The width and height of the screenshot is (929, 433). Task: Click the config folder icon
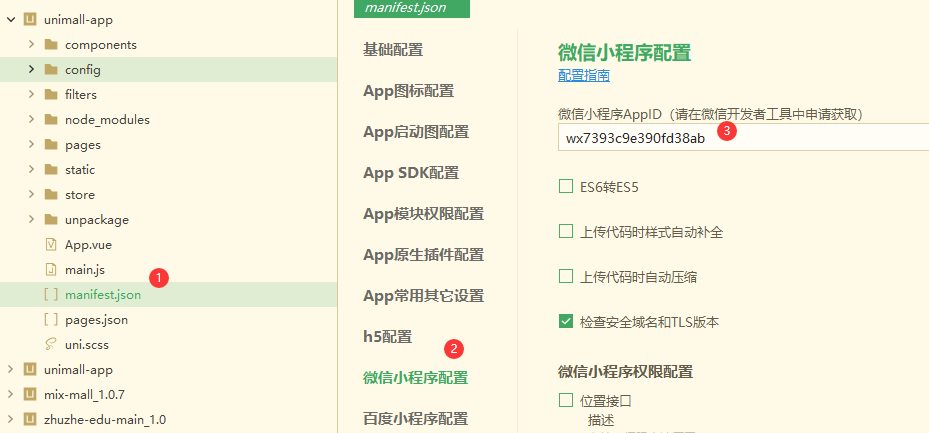[x=51, y=69]
